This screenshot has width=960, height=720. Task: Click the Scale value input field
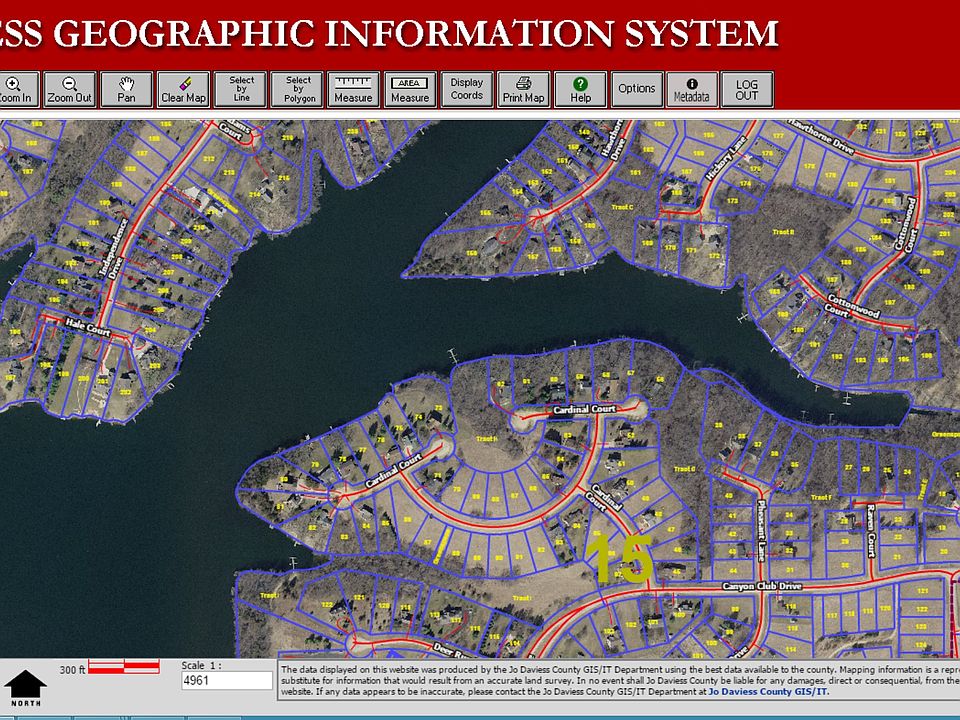coord(227,680)
